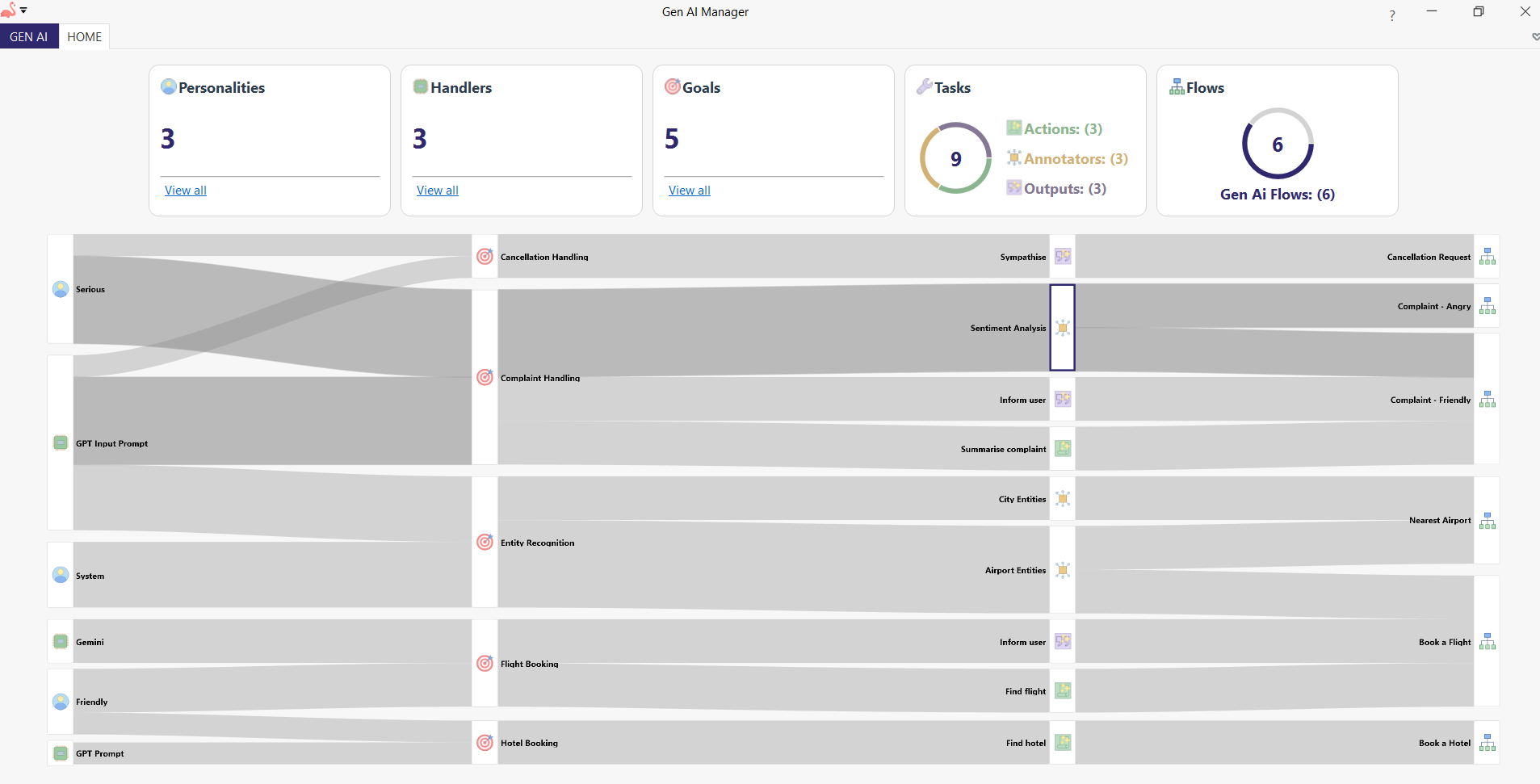Screen dimensions: 1540x784
Task: Open the Book a Flight flow icon
Action: [1487, 641]
